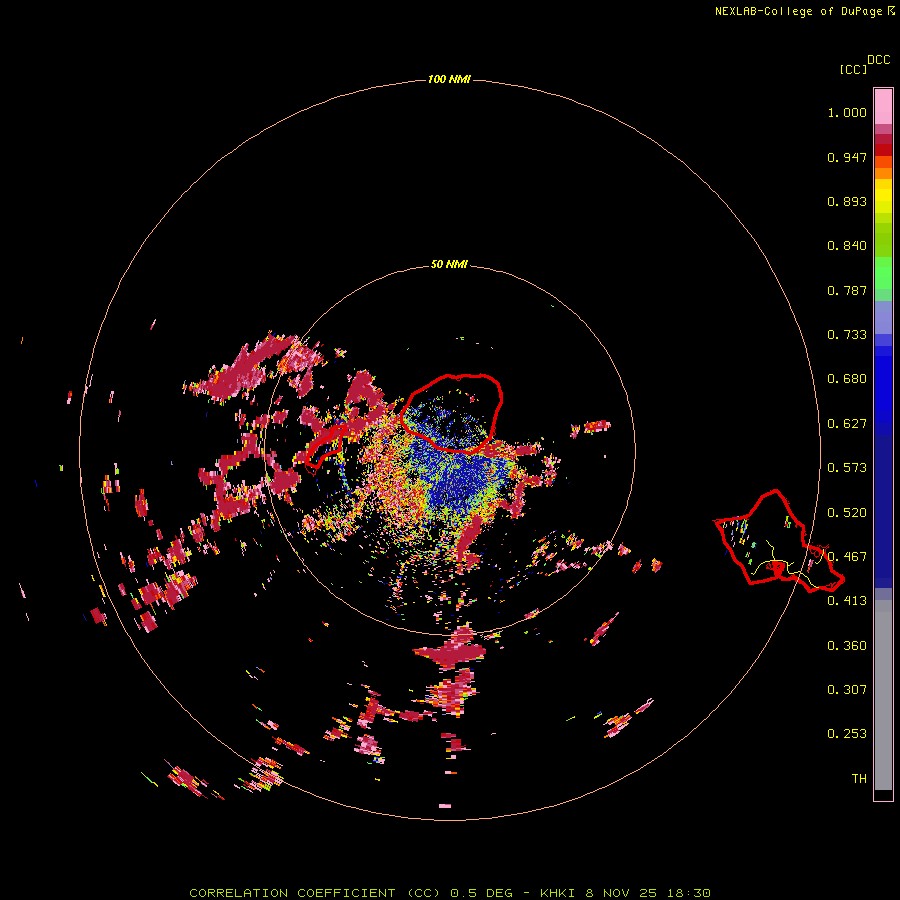Screen dimensions: 900x900
Task: Click the [CC] units label
Action: (854, 69)
